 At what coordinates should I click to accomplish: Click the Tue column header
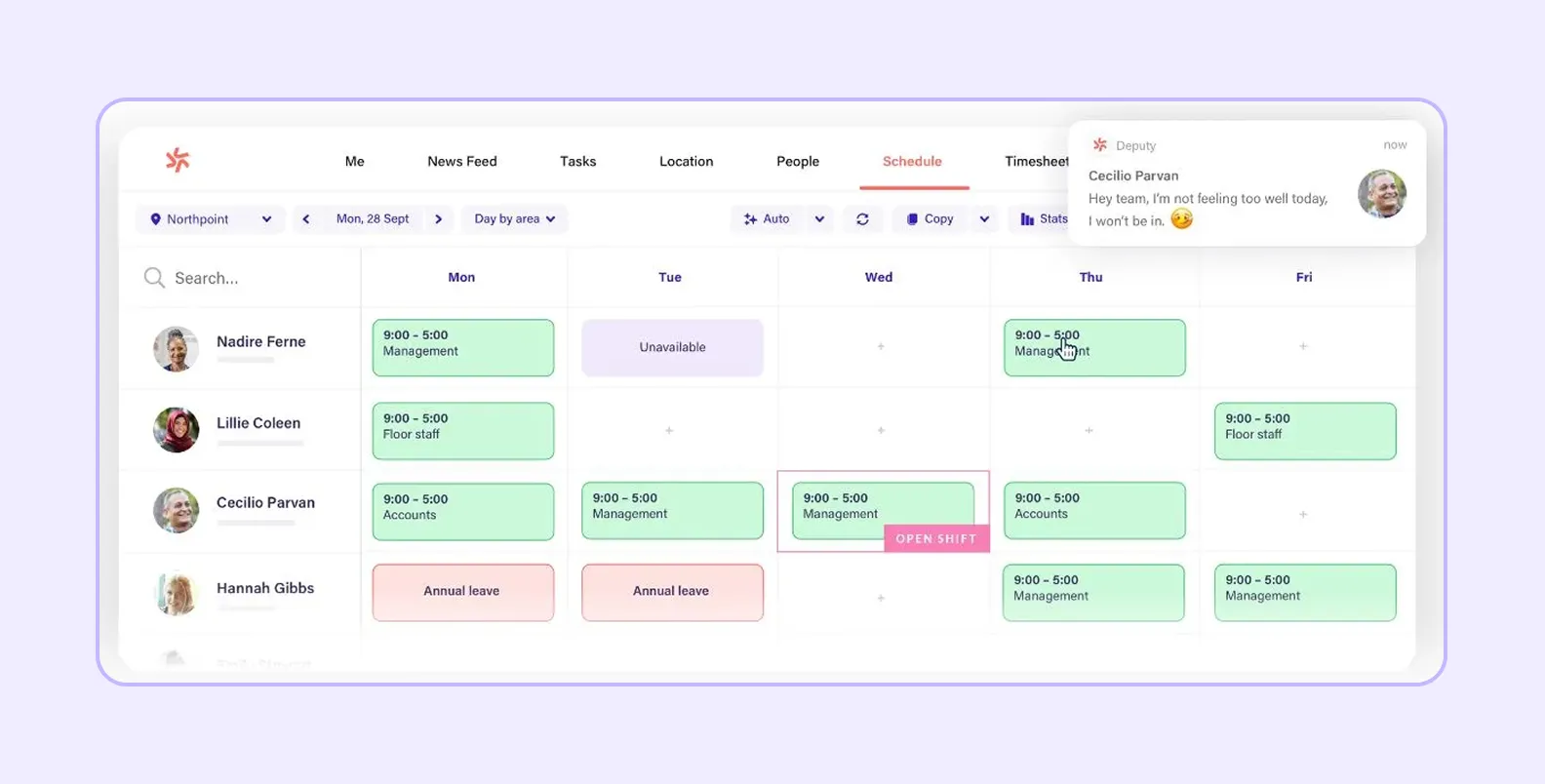pyautogui.click(x=670, y=278)
